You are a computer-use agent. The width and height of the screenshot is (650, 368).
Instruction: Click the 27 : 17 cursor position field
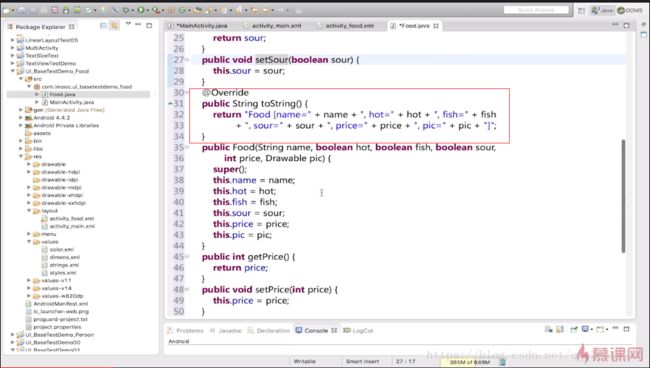click(x=405, y=361)
